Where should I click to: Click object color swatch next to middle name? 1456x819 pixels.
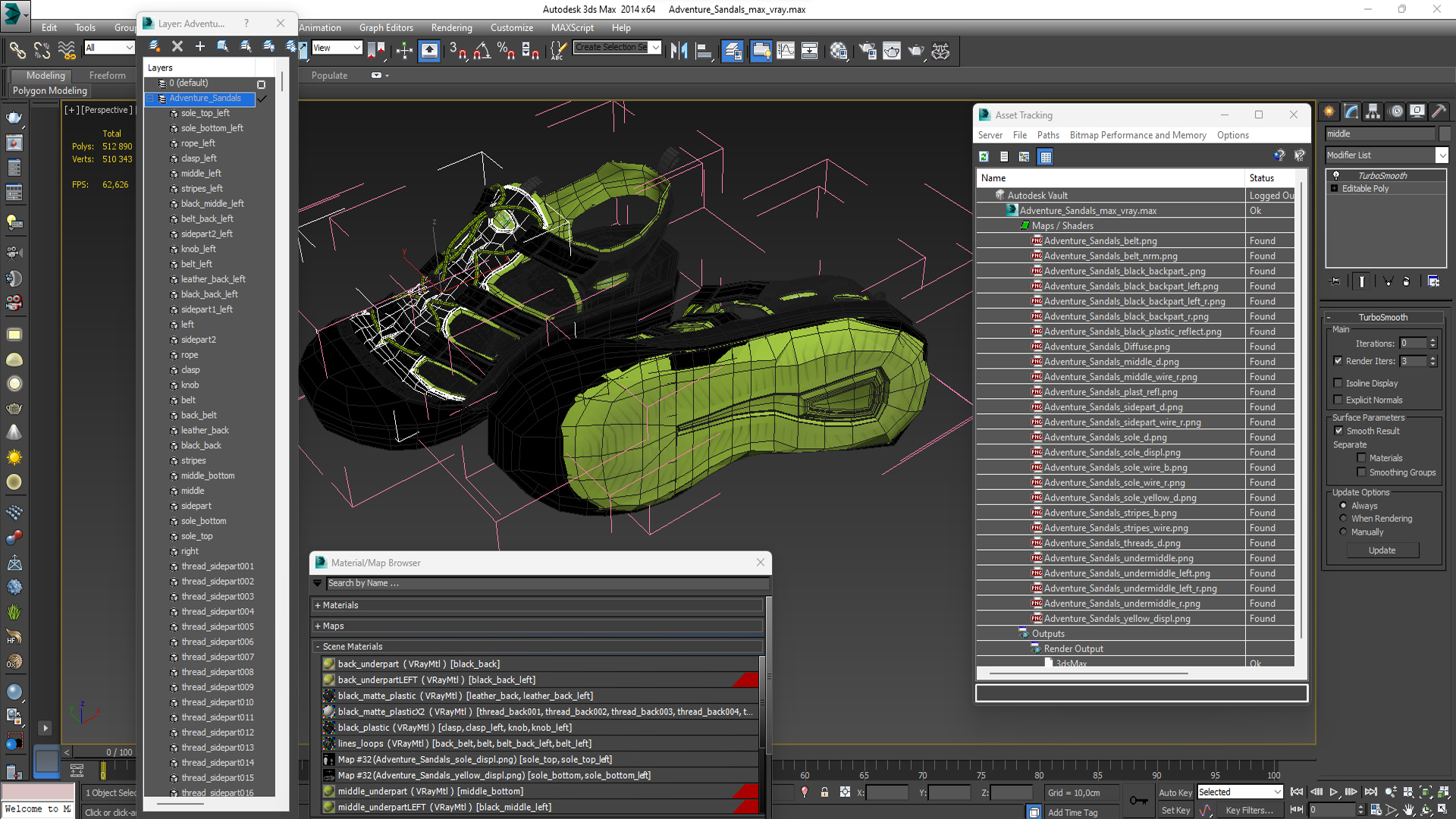tap(1444, 133)
